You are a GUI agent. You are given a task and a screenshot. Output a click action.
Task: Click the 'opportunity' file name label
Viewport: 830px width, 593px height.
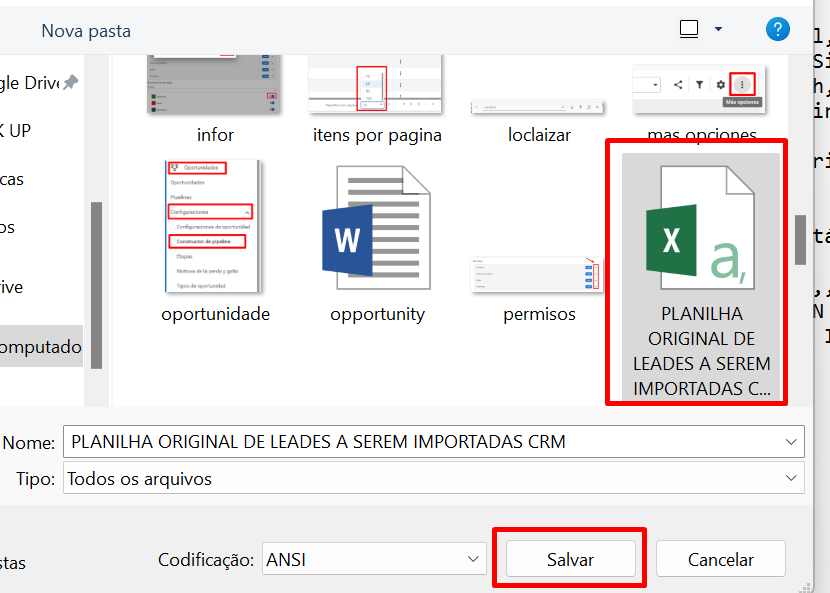(377, 314)
